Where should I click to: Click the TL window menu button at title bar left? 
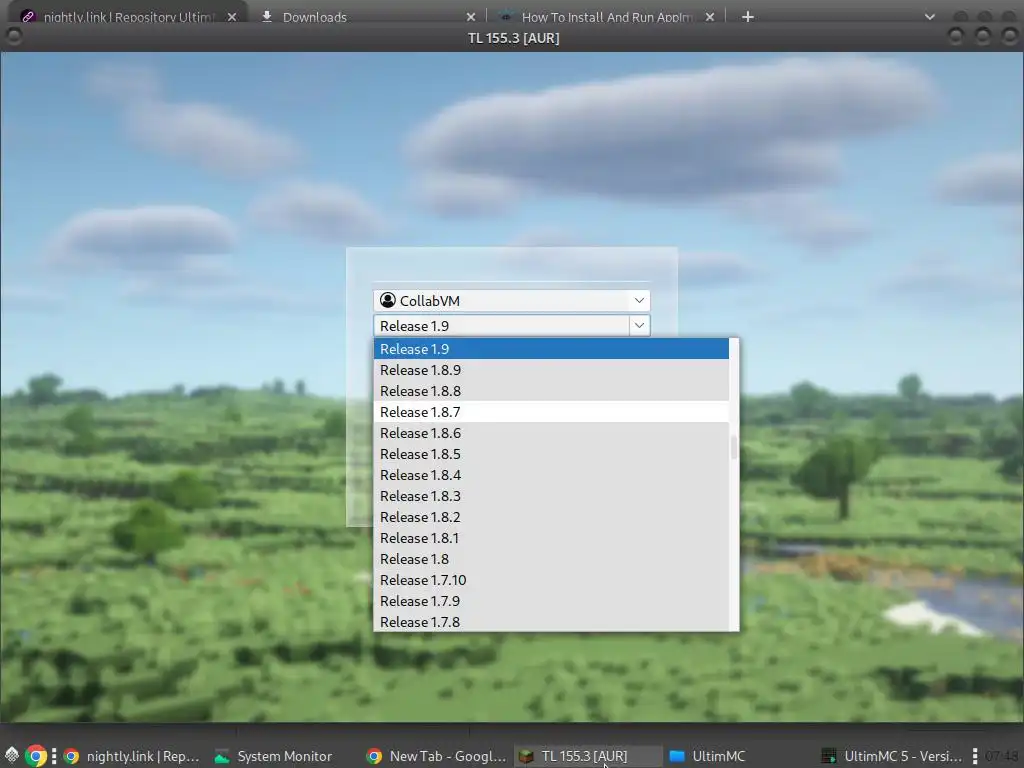click(x=13, y=37)
